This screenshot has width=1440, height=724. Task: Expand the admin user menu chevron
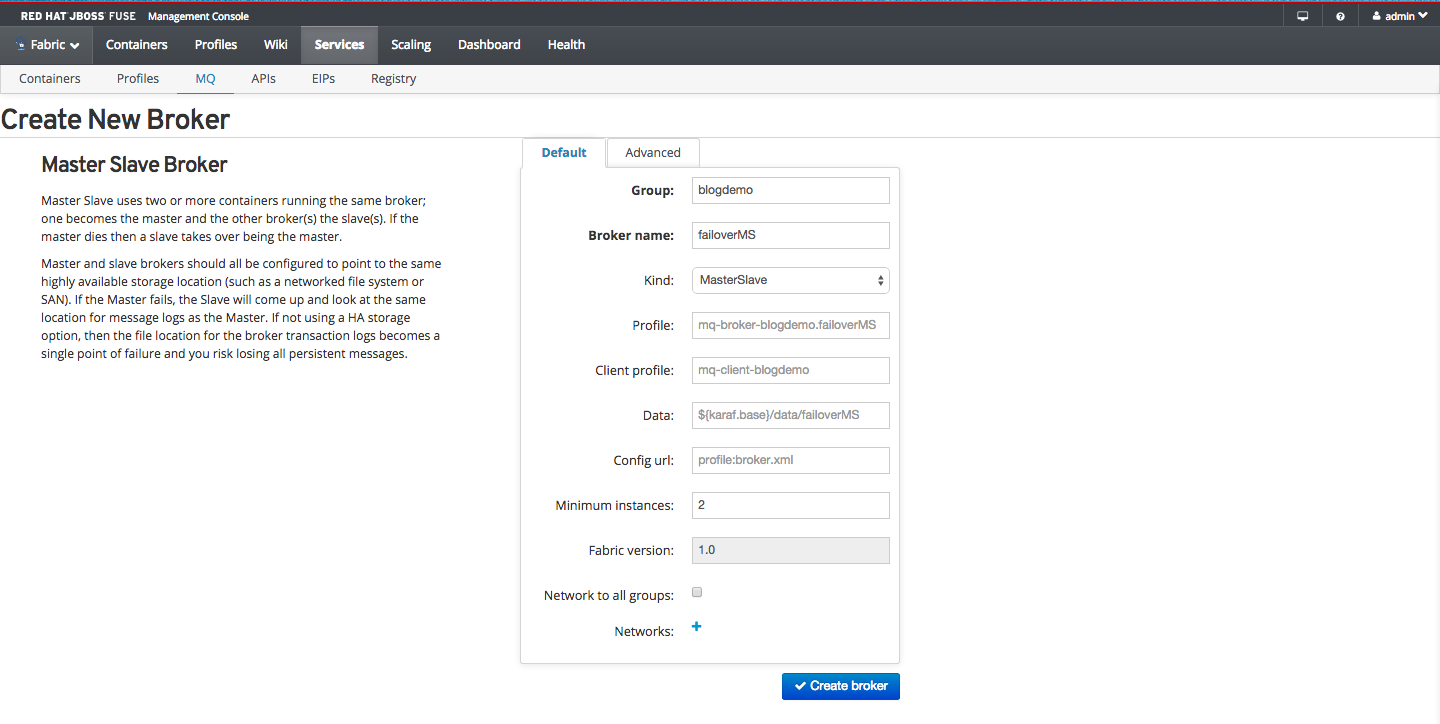point(1423,16)
